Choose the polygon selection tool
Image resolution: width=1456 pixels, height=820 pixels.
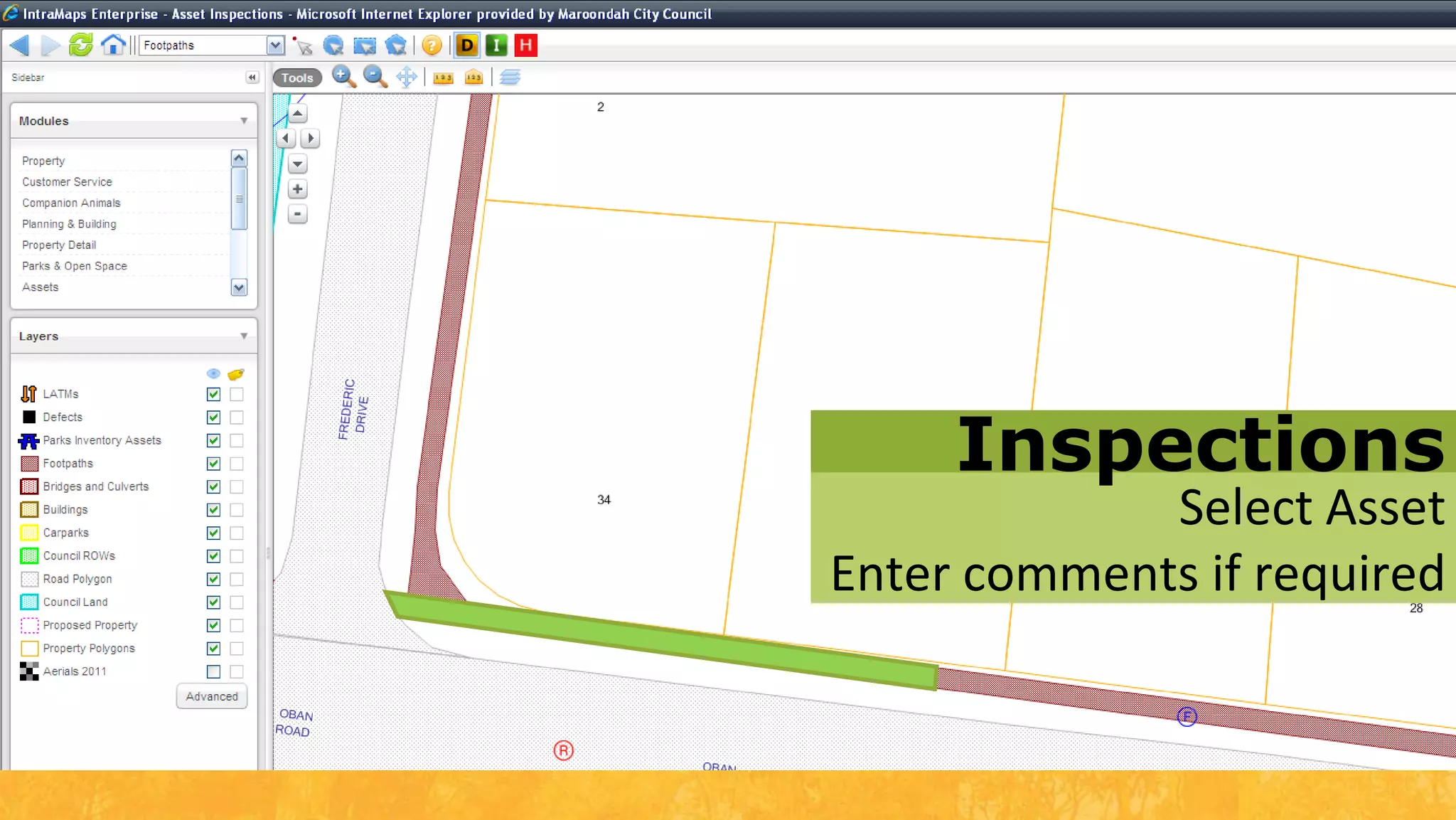click(395, 46)
